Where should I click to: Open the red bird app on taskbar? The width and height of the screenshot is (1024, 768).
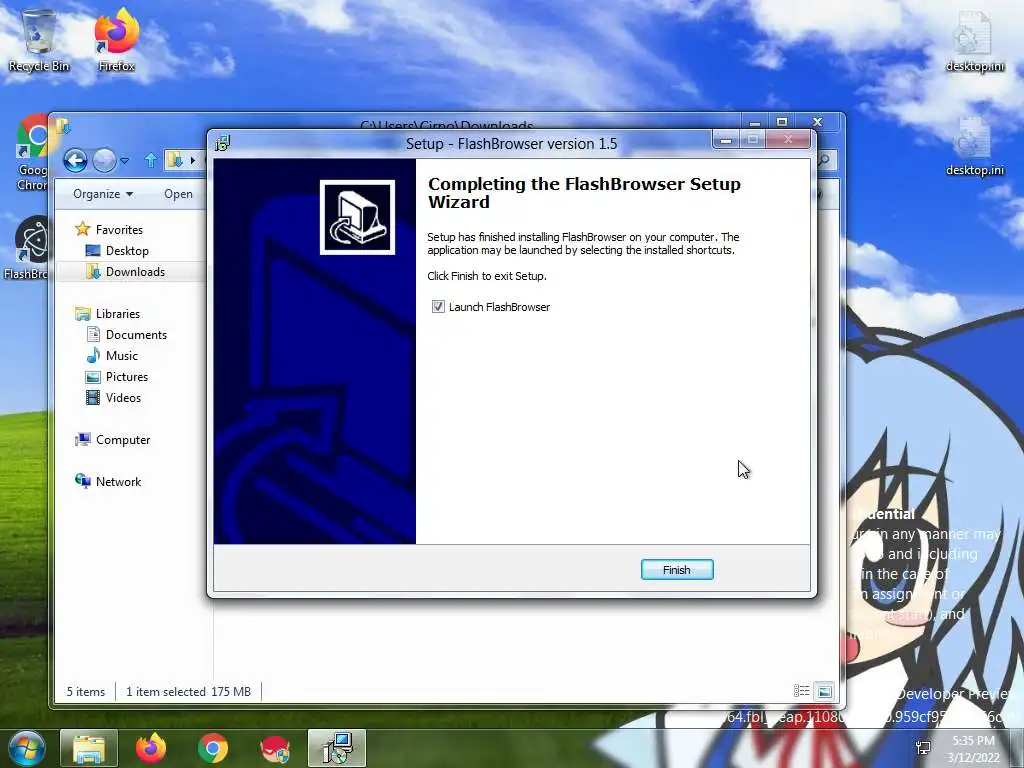pos(275,748)
